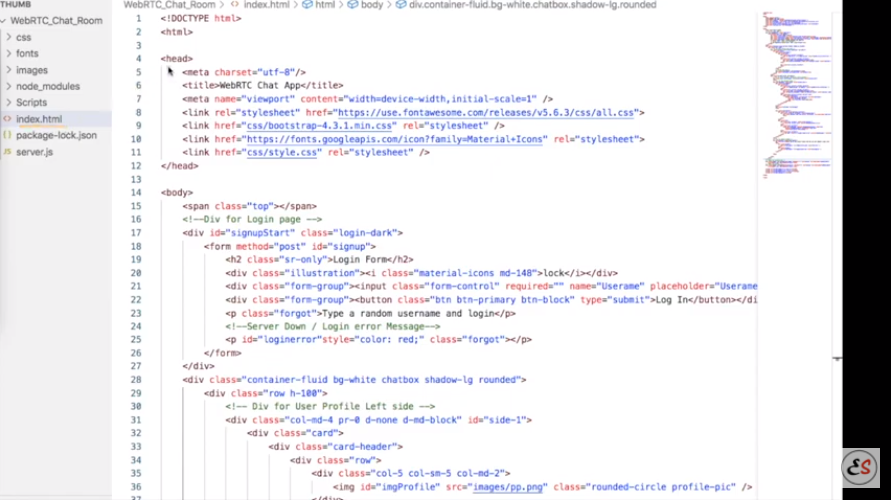Image resolution: width=891 pixels, height=500 pixels.
Task: Click the body element icon in the breadcrumb
Action: pos(353,5)
